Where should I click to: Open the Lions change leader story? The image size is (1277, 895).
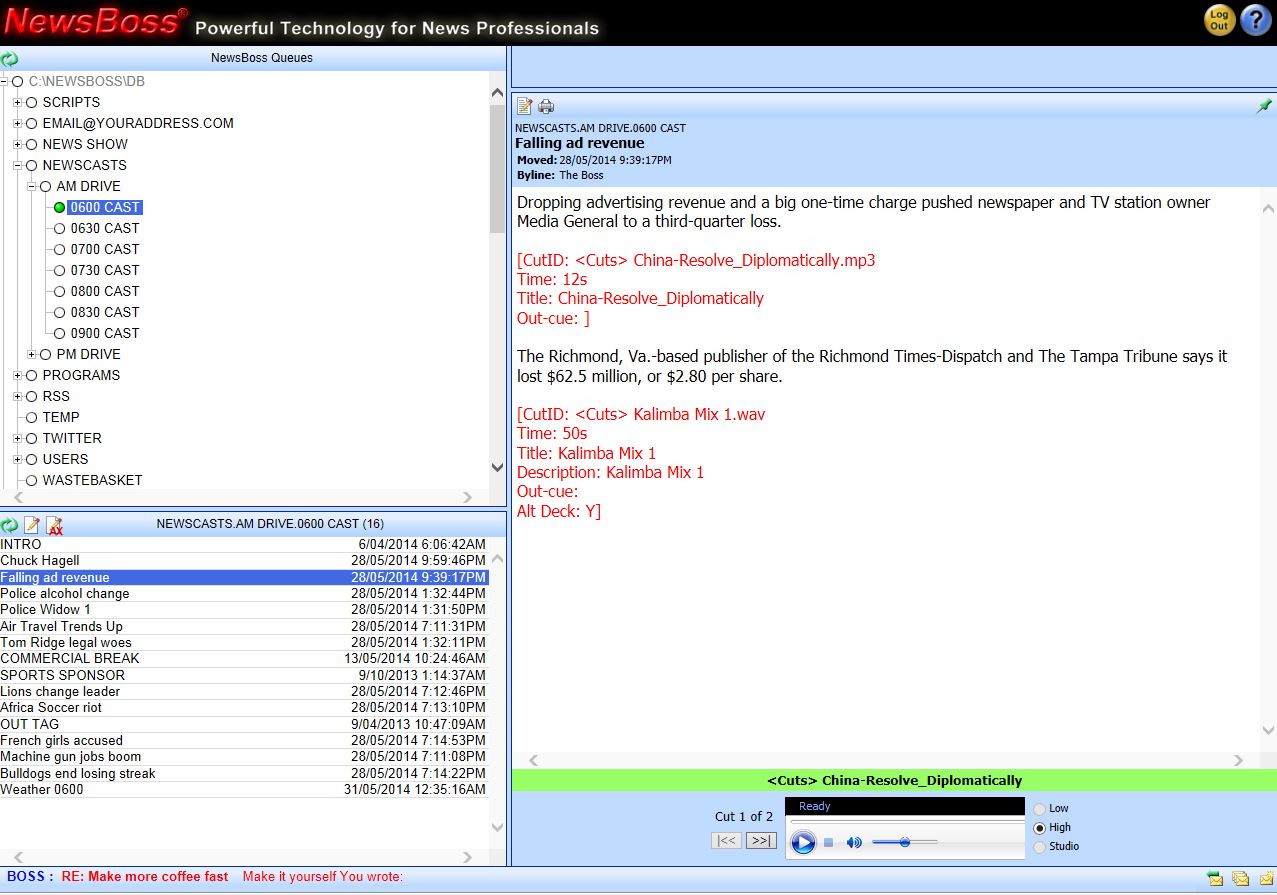(244, 691)
